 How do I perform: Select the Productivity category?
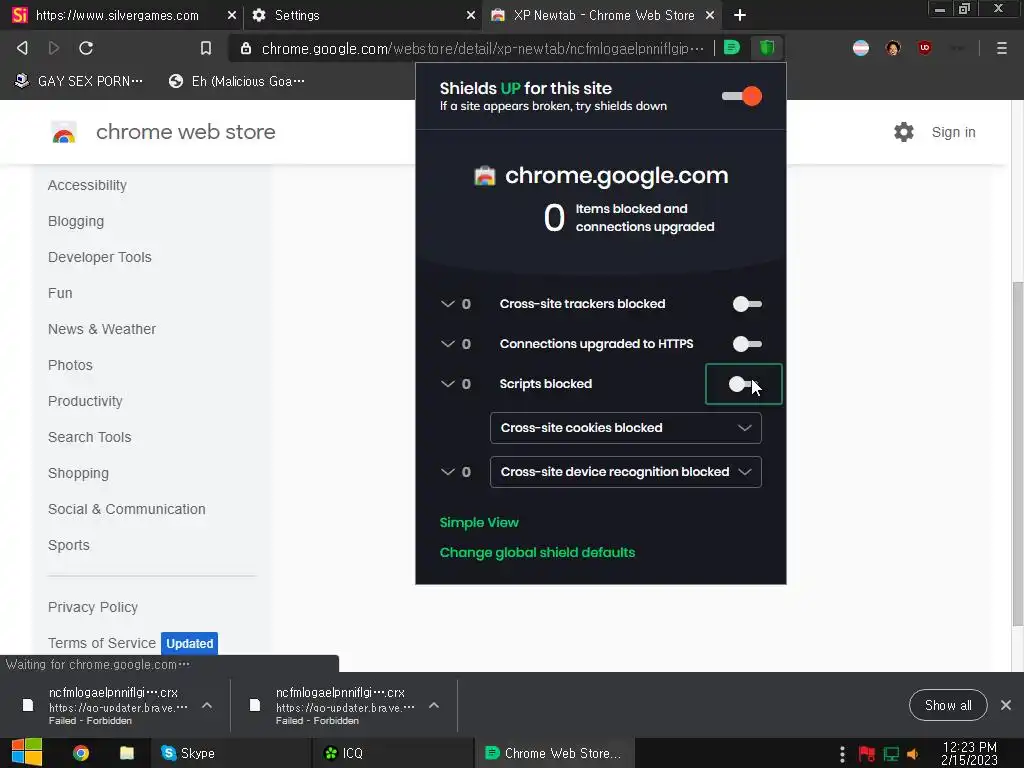(85, 401)
